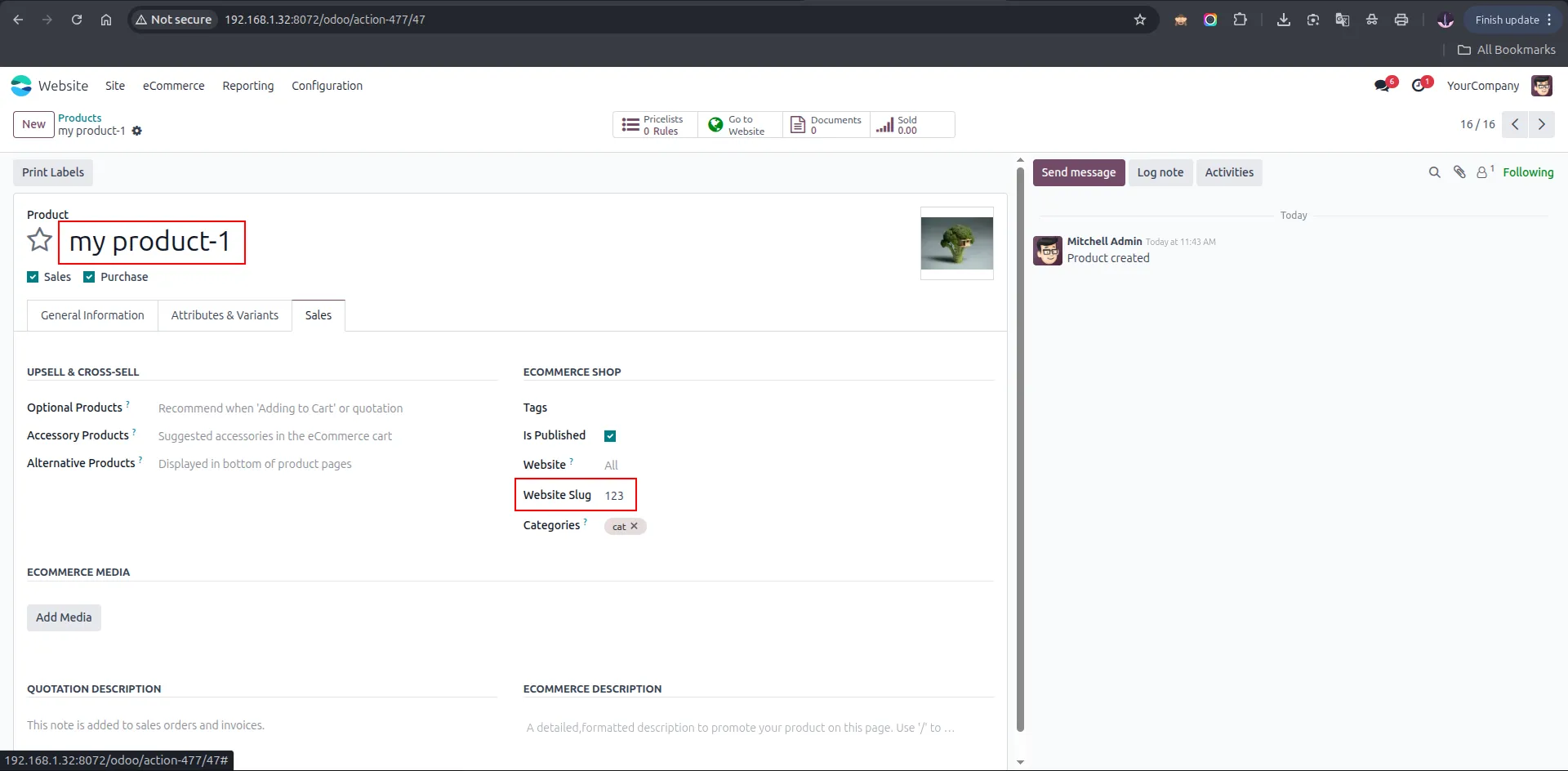
Task: Uncheck the Sales checkbox
Action: [33, 277]
